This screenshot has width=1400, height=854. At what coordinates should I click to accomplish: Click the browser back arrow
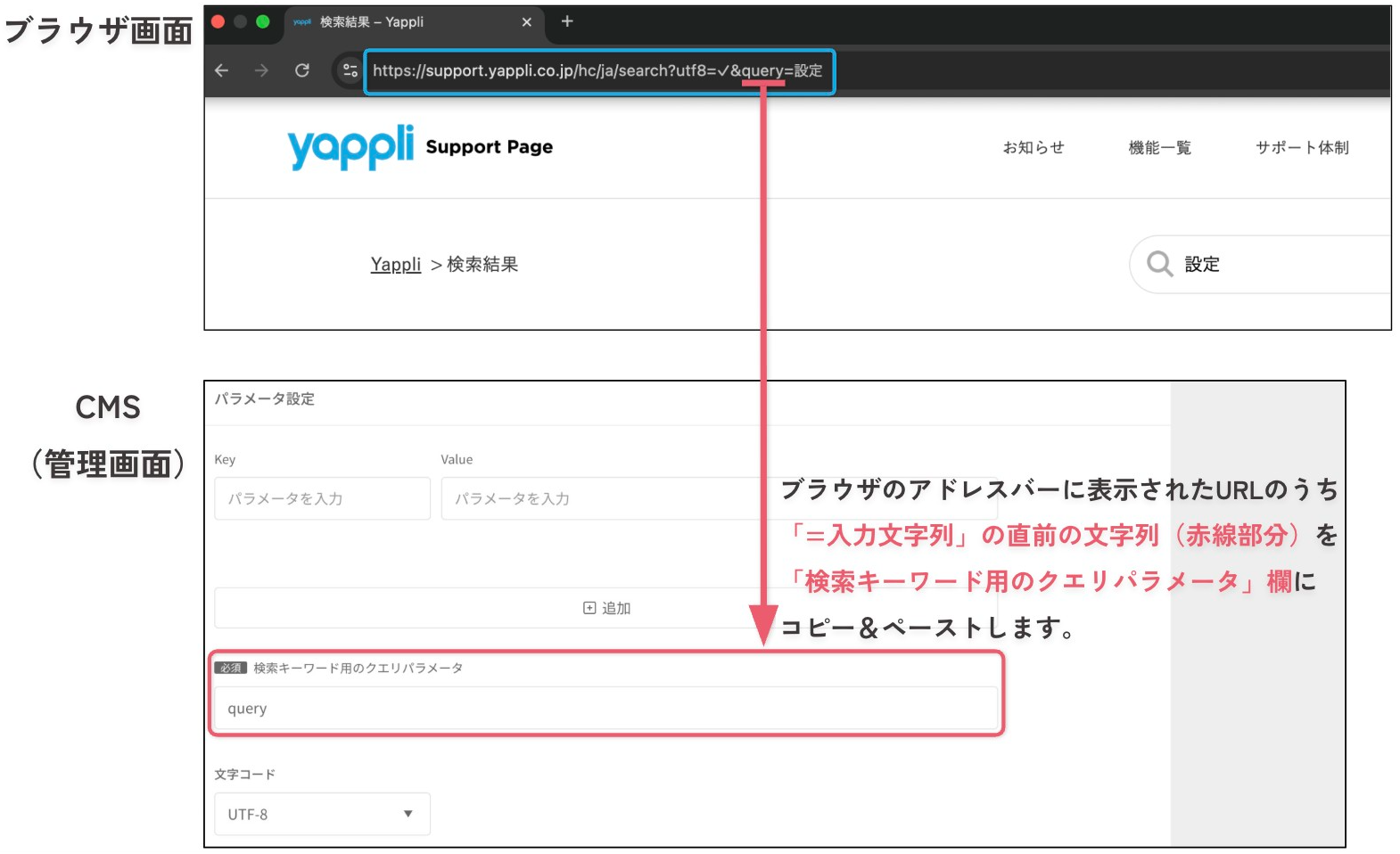coord(222,70)
